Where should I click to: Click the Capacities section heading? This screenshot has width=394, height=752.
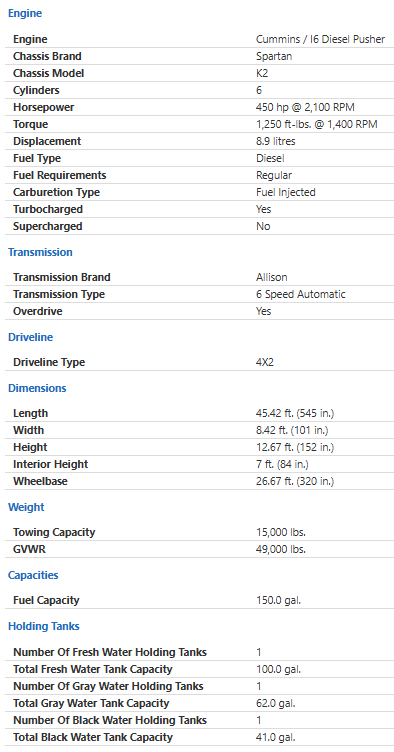click(33, 575)
